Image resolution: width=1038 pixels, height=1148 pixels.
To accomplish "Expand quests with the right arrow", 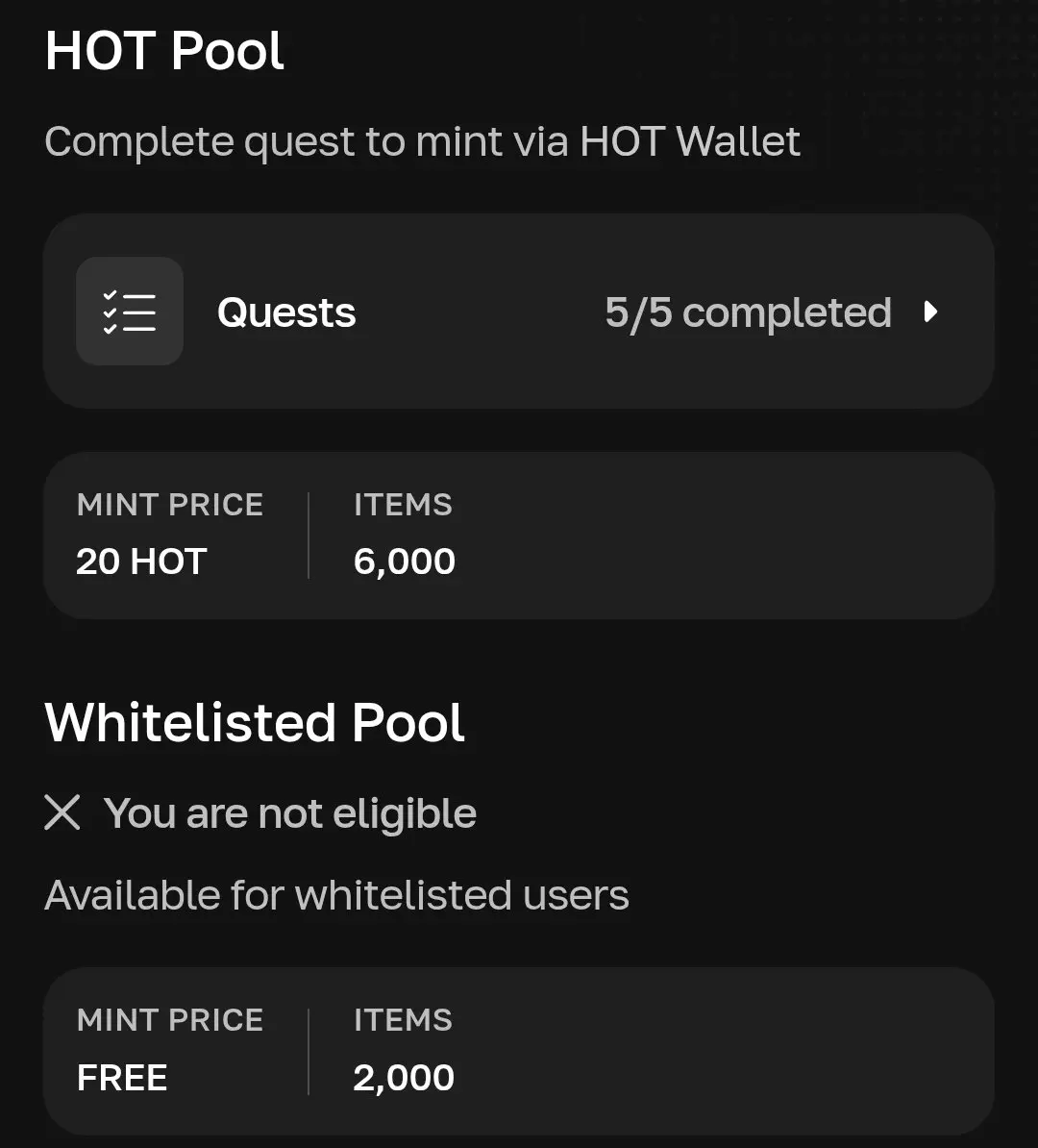I will (930, 312).
